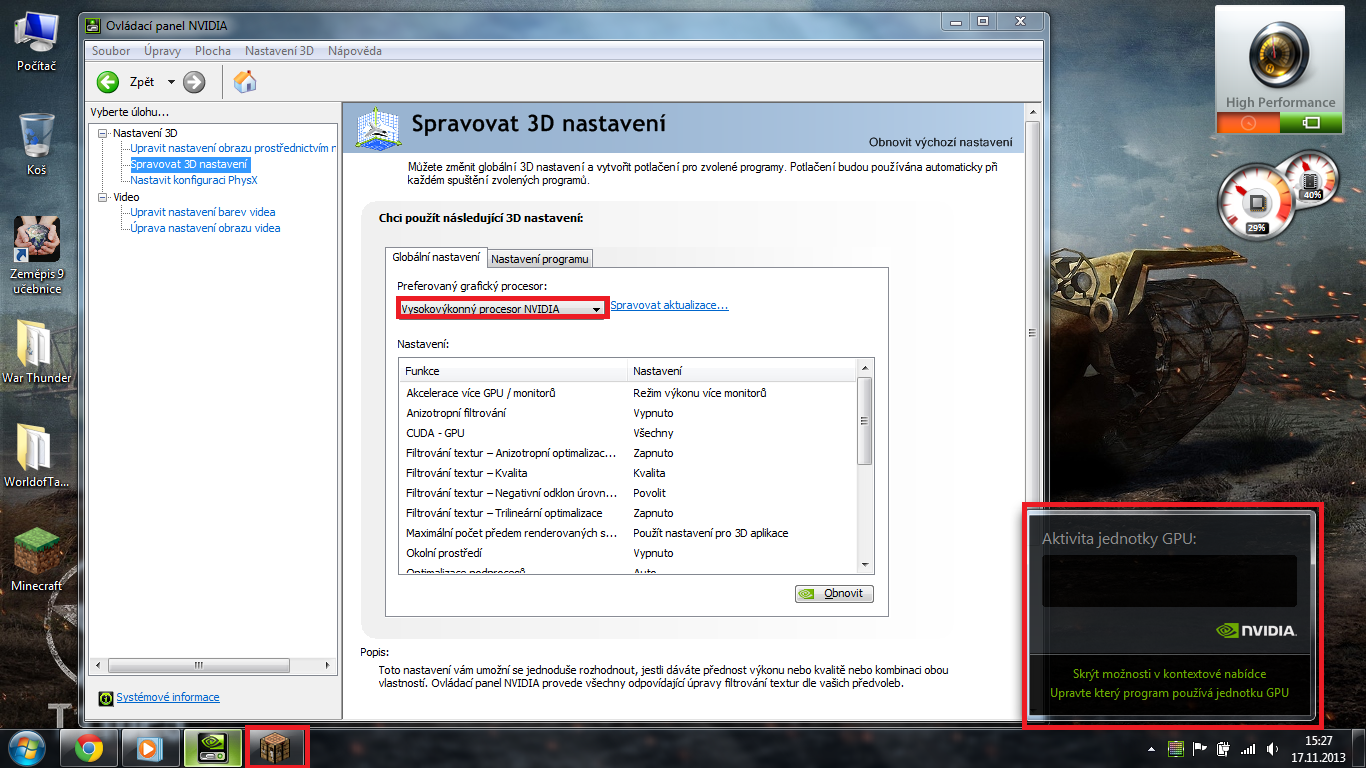1366x768 pixels.
Task: Launch Google Chrome from the taskbar
Action: point(89,748)
